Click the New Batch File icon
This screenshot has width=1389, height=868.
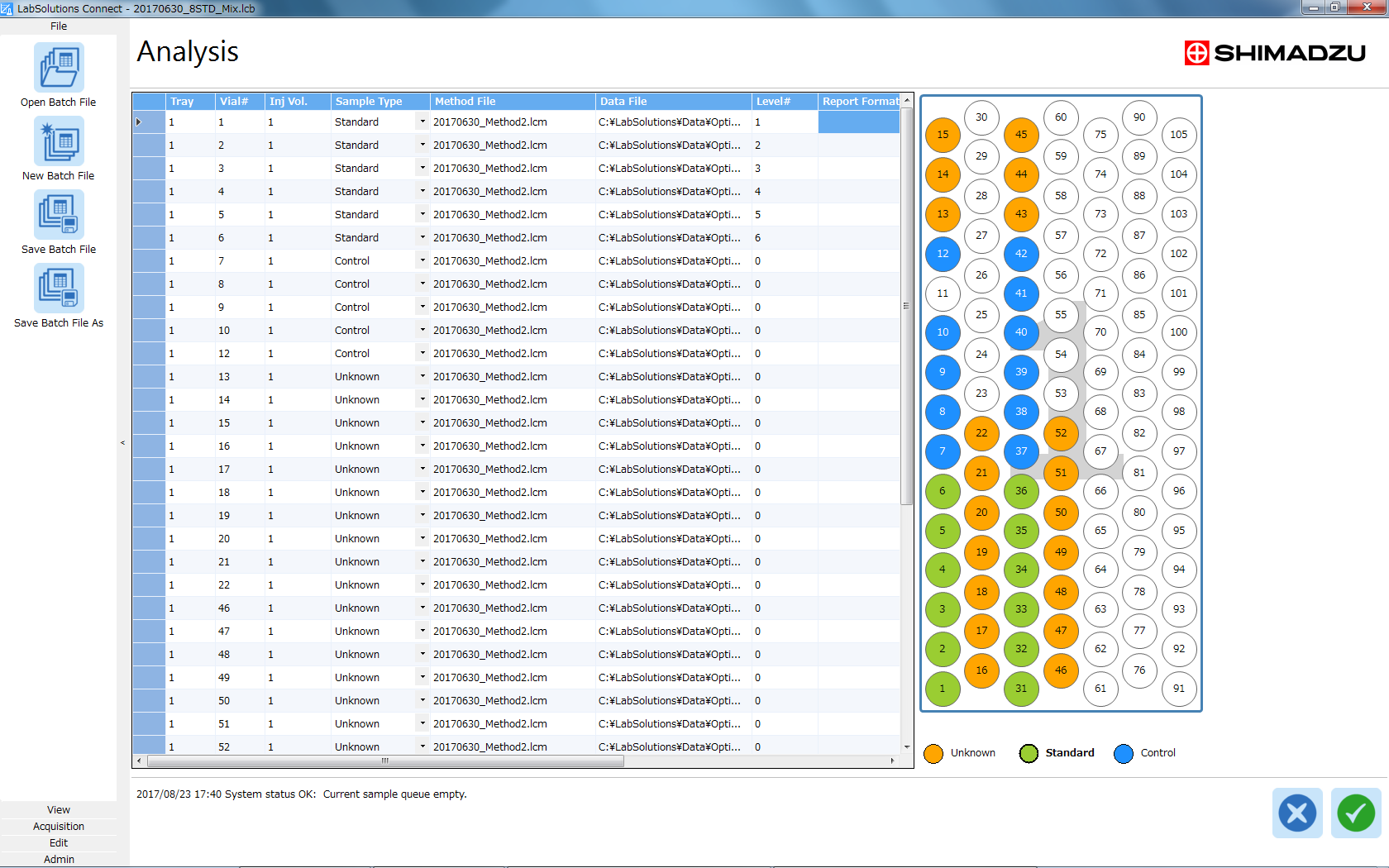(x=58, y=141)
